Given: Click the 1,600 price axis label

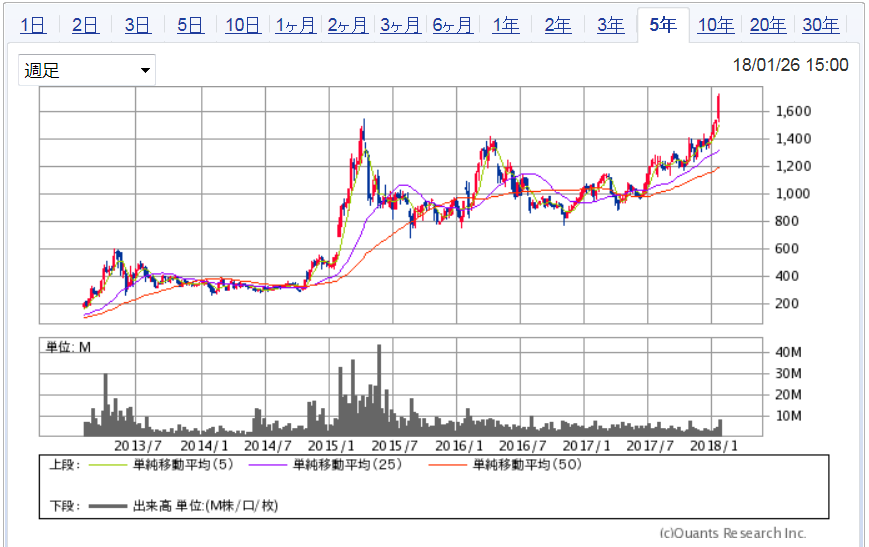Looking at the screenshot, I should click(793, 111).
